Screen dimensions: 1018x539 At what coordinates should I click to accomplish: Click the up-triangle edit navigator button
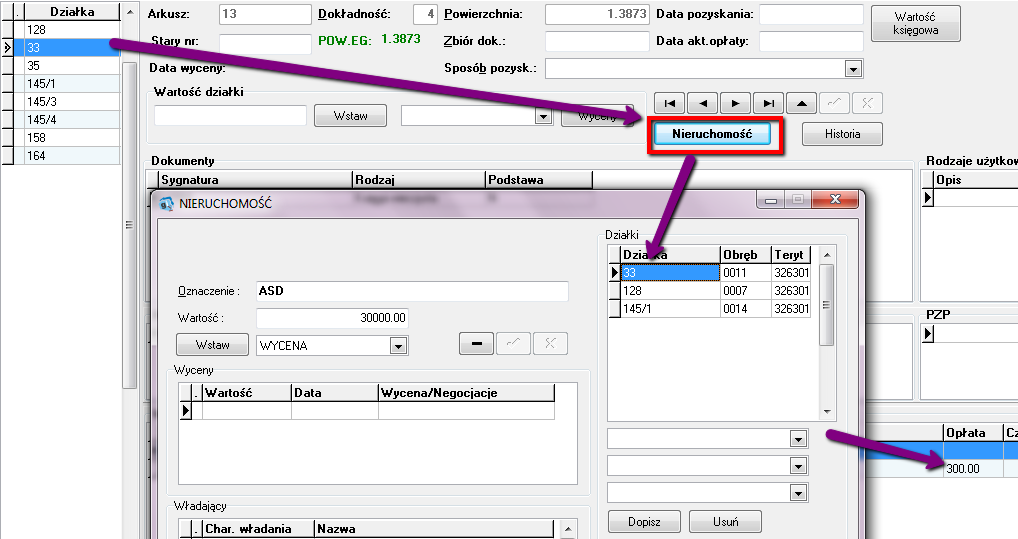(802, 103)
